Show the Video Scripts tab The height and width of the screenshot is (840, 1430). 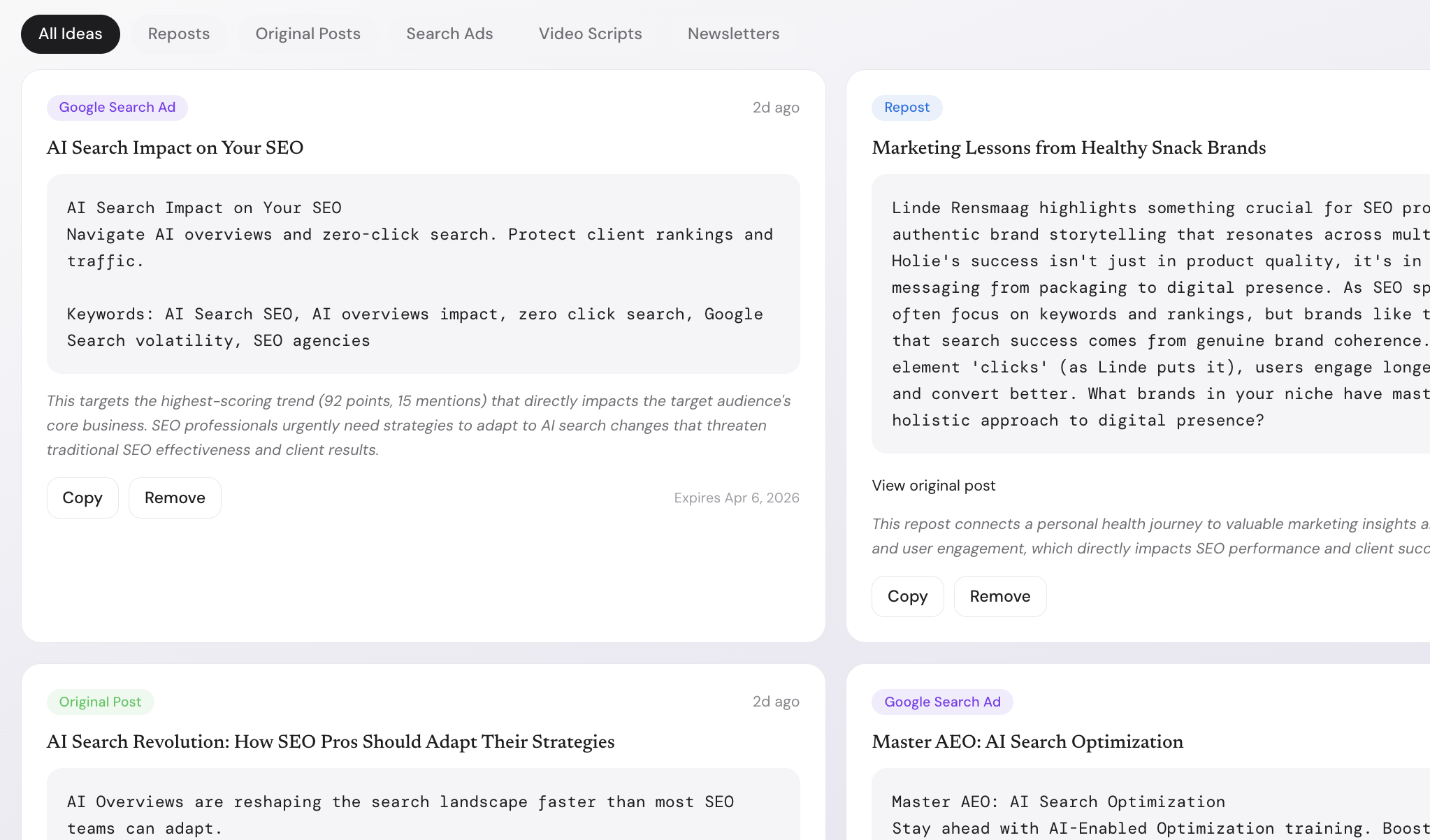tap(590, 34)
